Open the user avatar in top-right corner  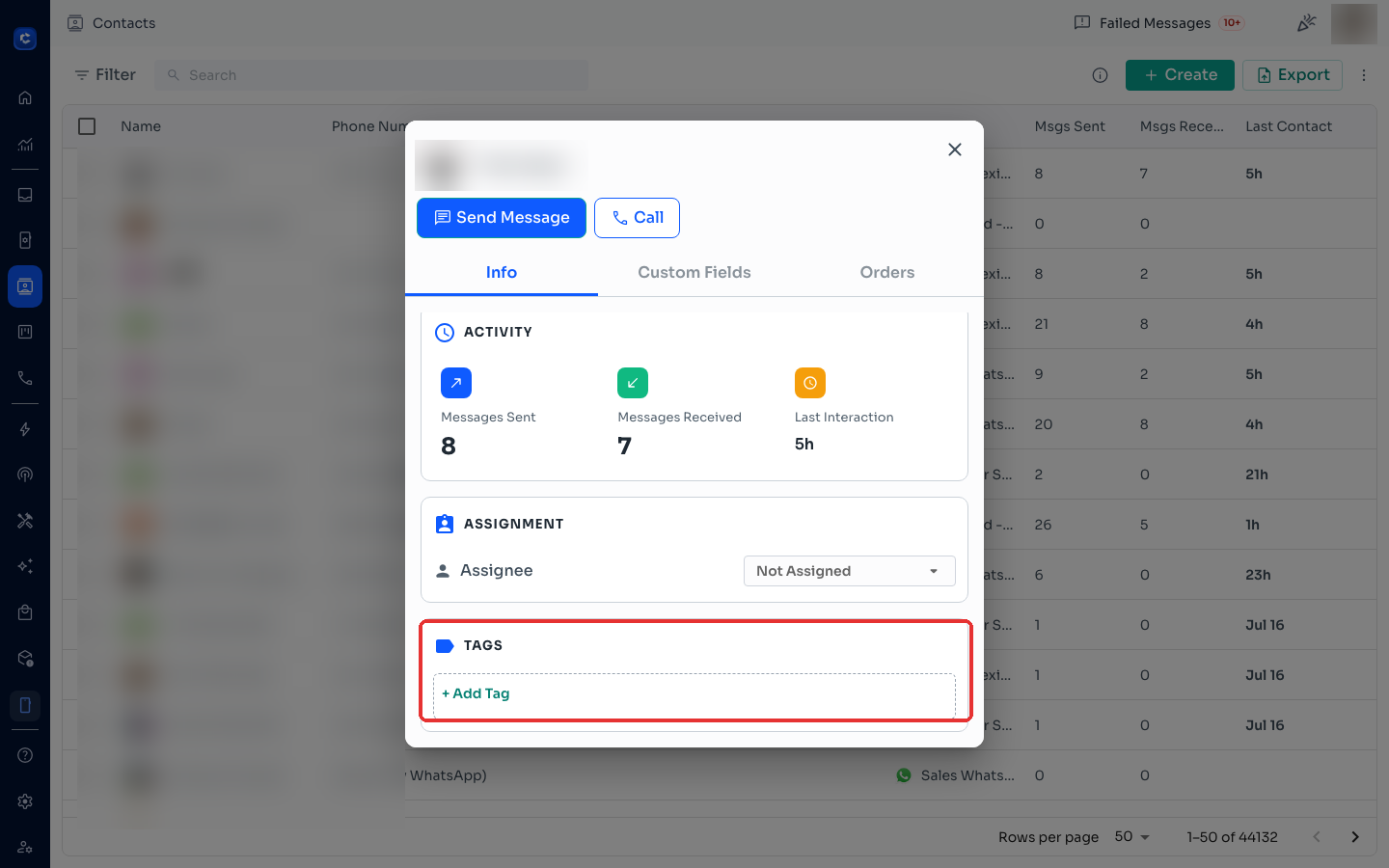(1354, 23)
